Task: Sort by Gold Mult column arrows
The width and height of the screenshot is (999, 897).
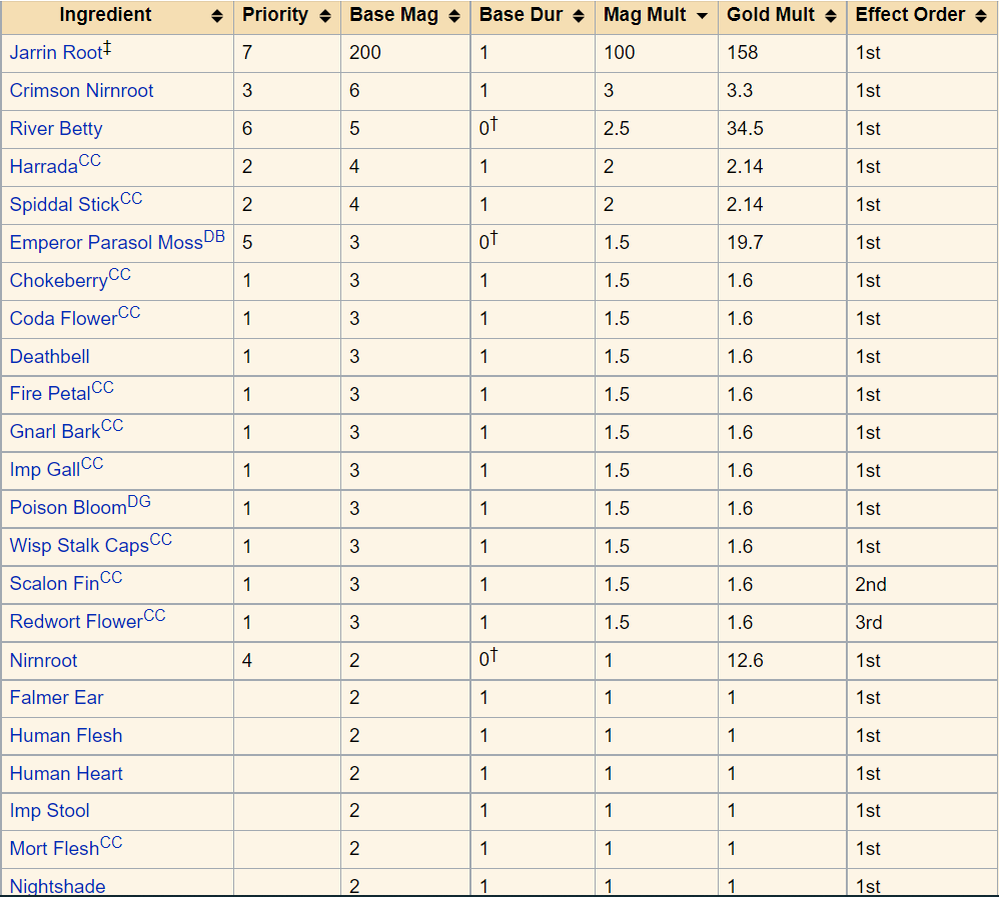Action: point(830,16)
